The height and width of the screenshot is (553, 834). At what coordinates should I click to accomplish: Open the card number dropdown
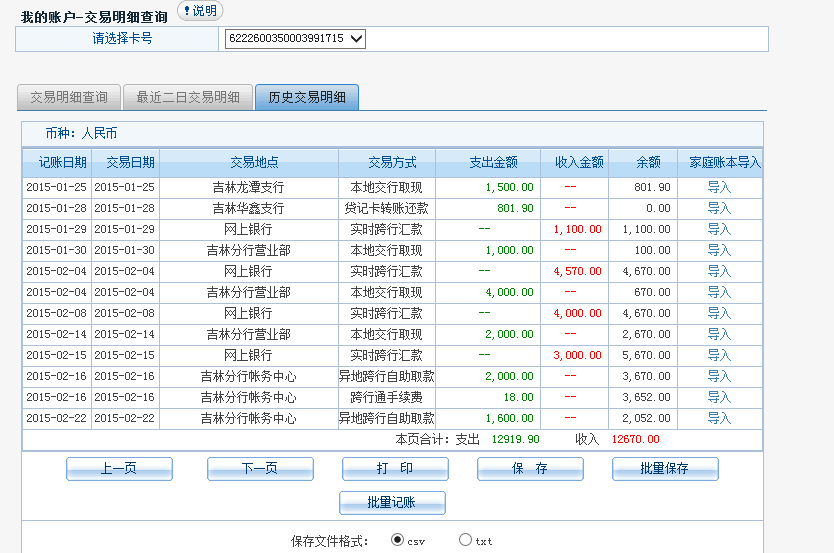[296, 39]
